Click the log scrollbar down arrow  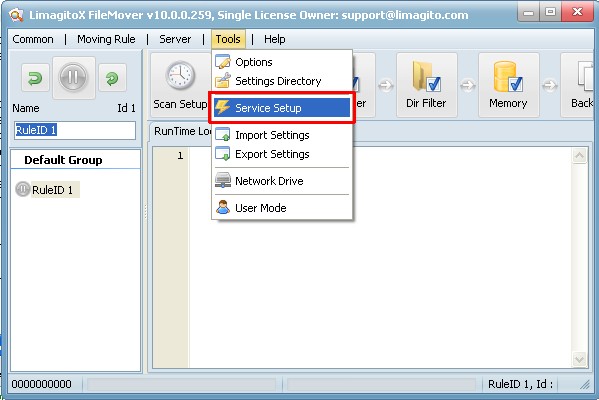click(579, 360)
